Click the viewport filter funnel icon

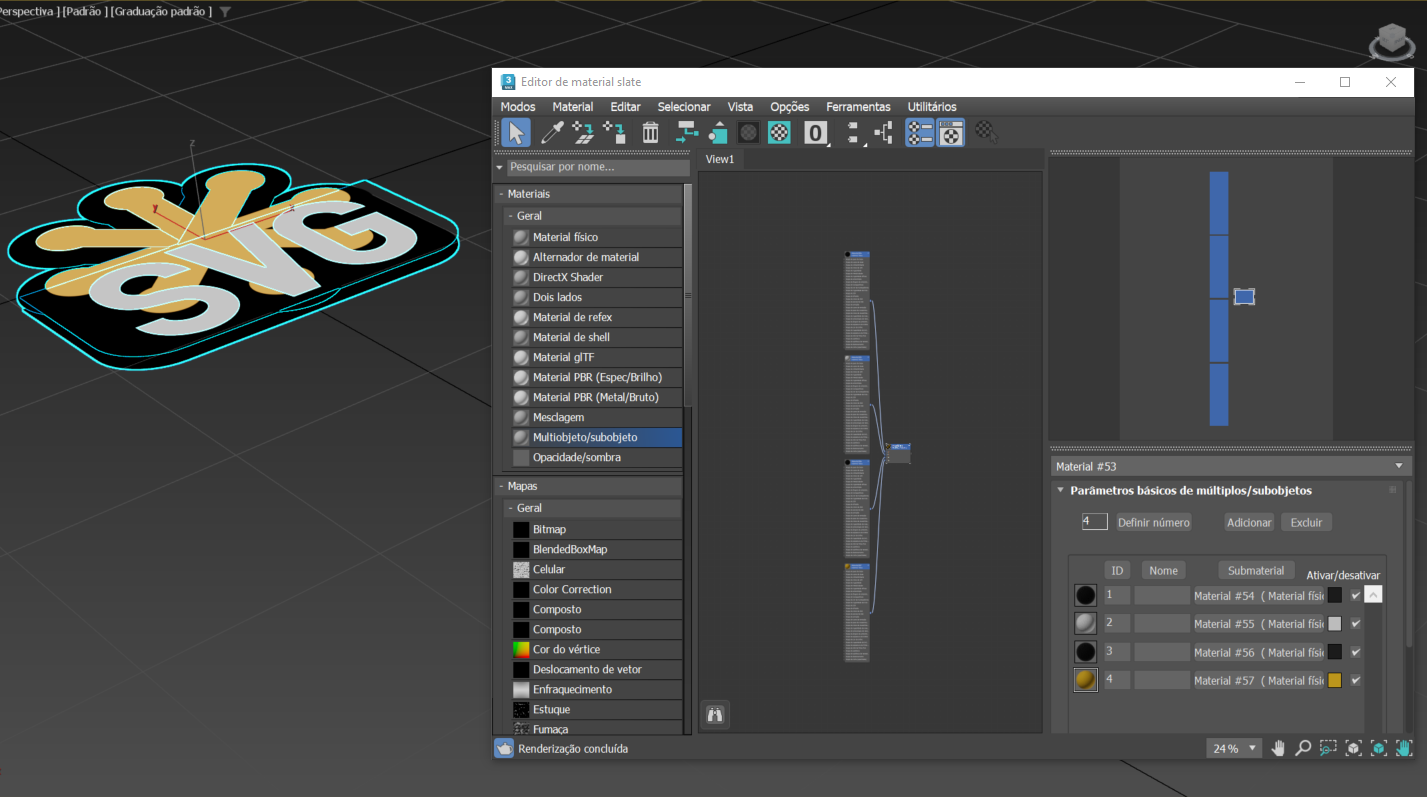click(225, 12)
